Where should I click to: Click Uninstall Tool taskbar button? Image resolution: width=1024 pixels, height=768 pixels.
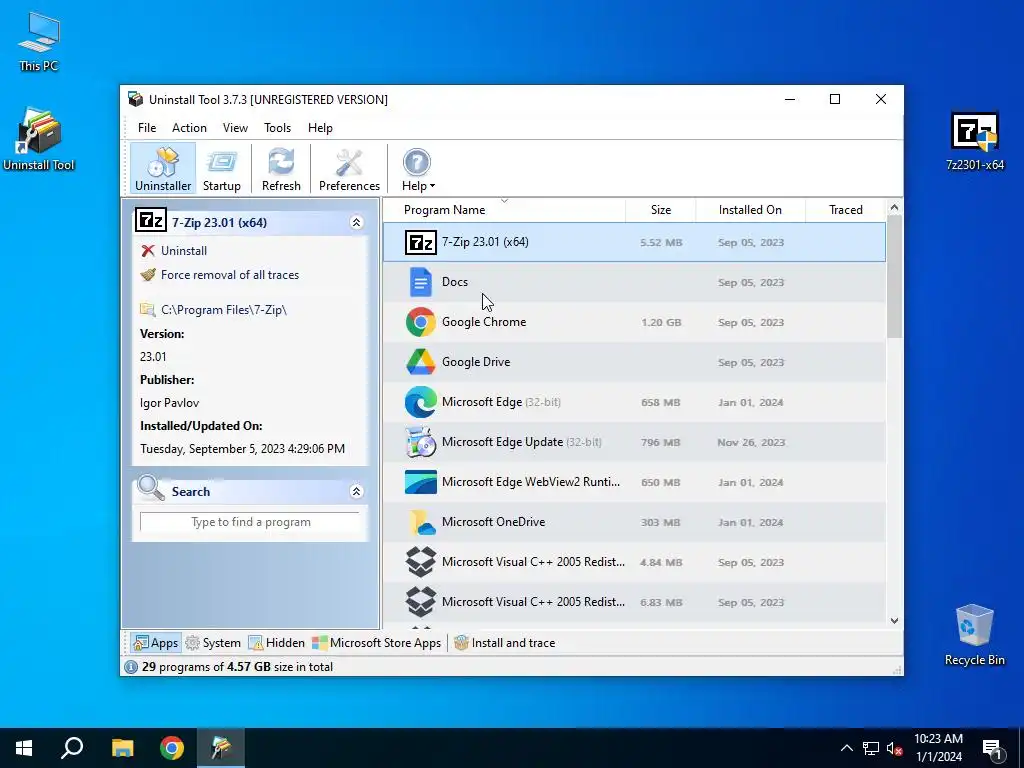click(x=221, y=748)
